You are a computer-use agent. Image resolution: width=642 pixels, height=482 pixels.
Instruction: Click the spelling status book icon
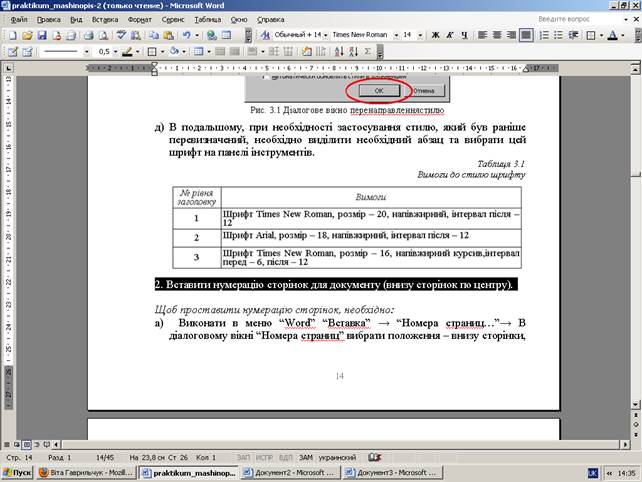click(x=374, y=457)
